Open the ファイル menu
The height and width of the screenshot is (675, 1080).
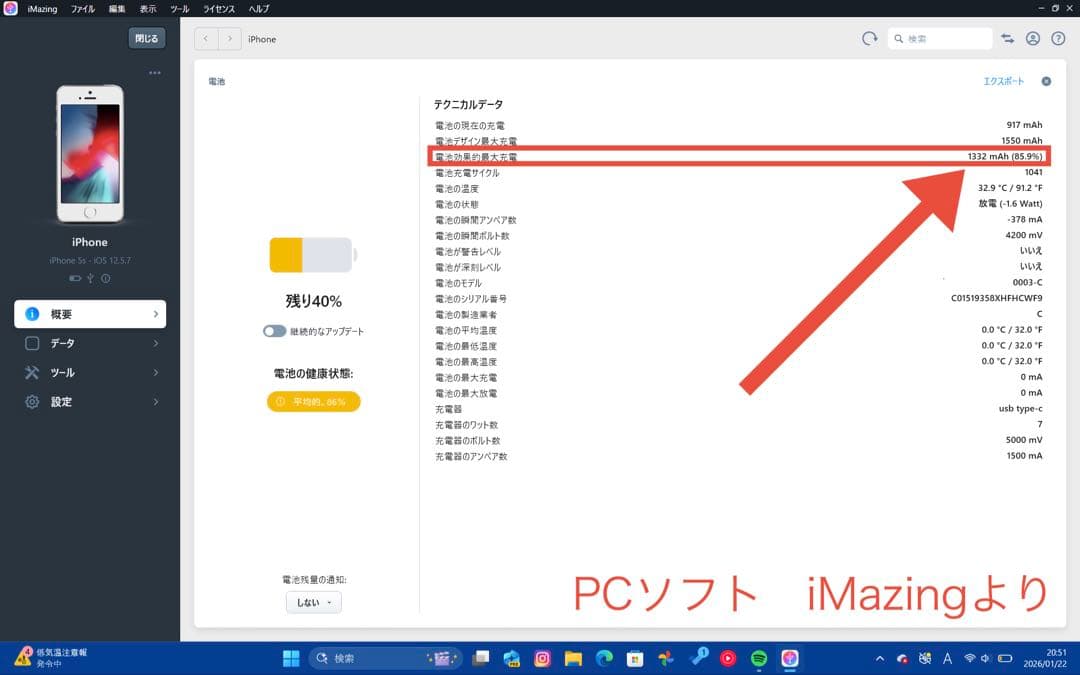[x=82, y=8]
